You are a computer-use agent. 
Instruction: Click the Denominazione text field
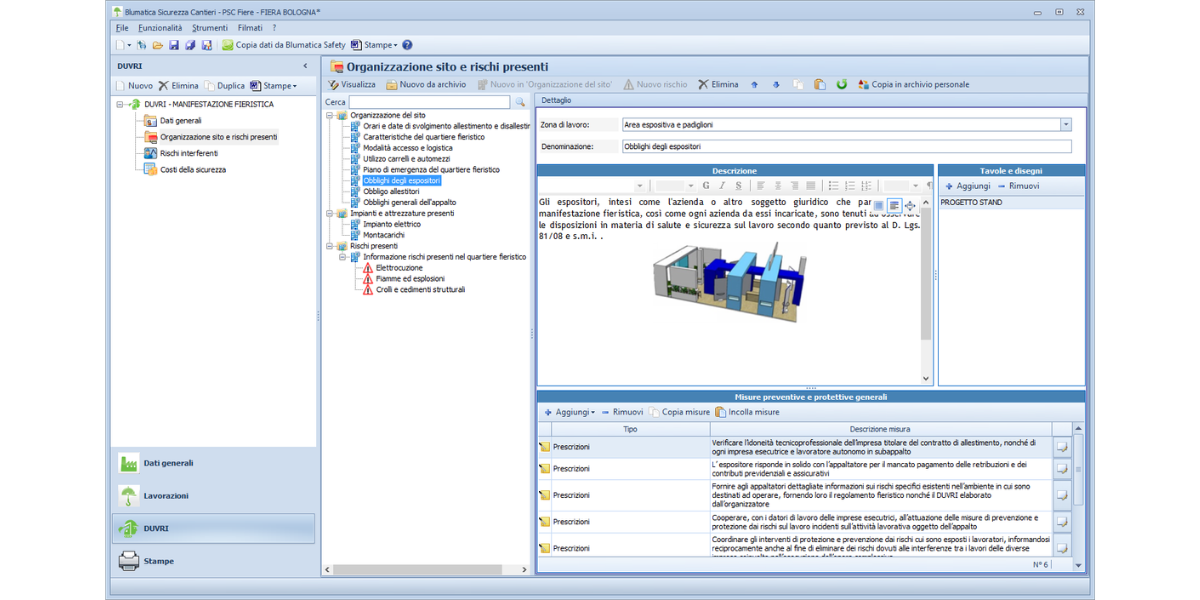(x=845, y=146)
